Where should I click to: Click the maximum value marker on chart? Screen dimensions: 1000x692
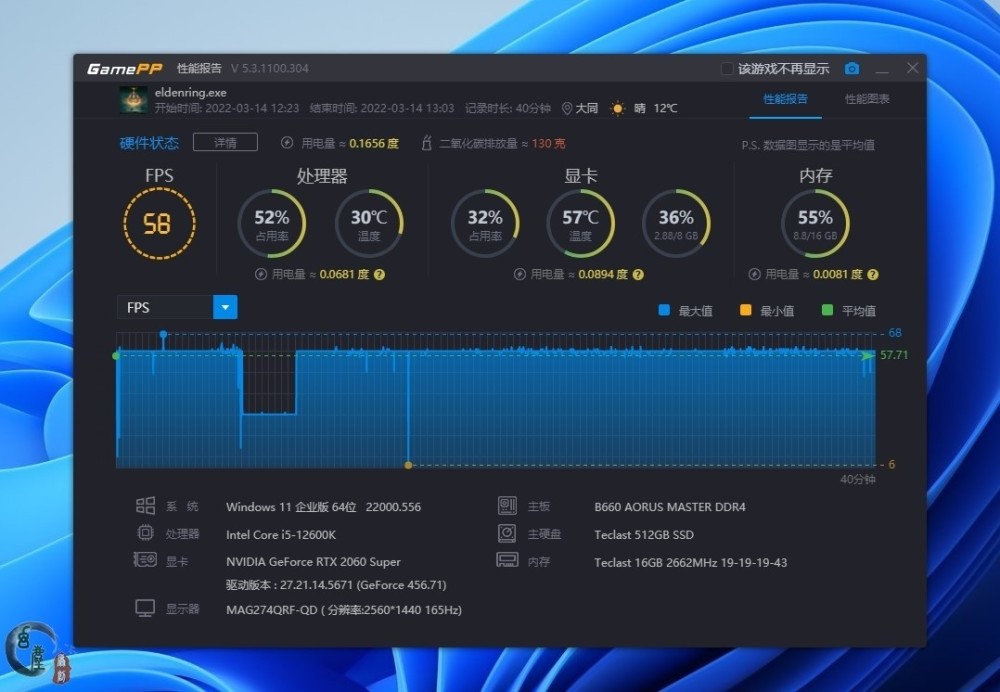163,334
